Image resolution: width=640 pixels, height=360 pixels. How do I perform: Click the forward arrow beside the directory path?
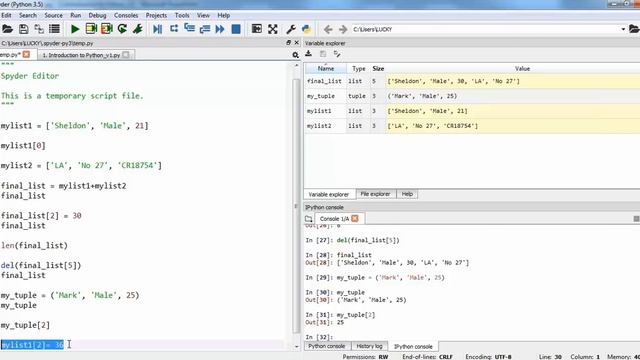point(343,29)
